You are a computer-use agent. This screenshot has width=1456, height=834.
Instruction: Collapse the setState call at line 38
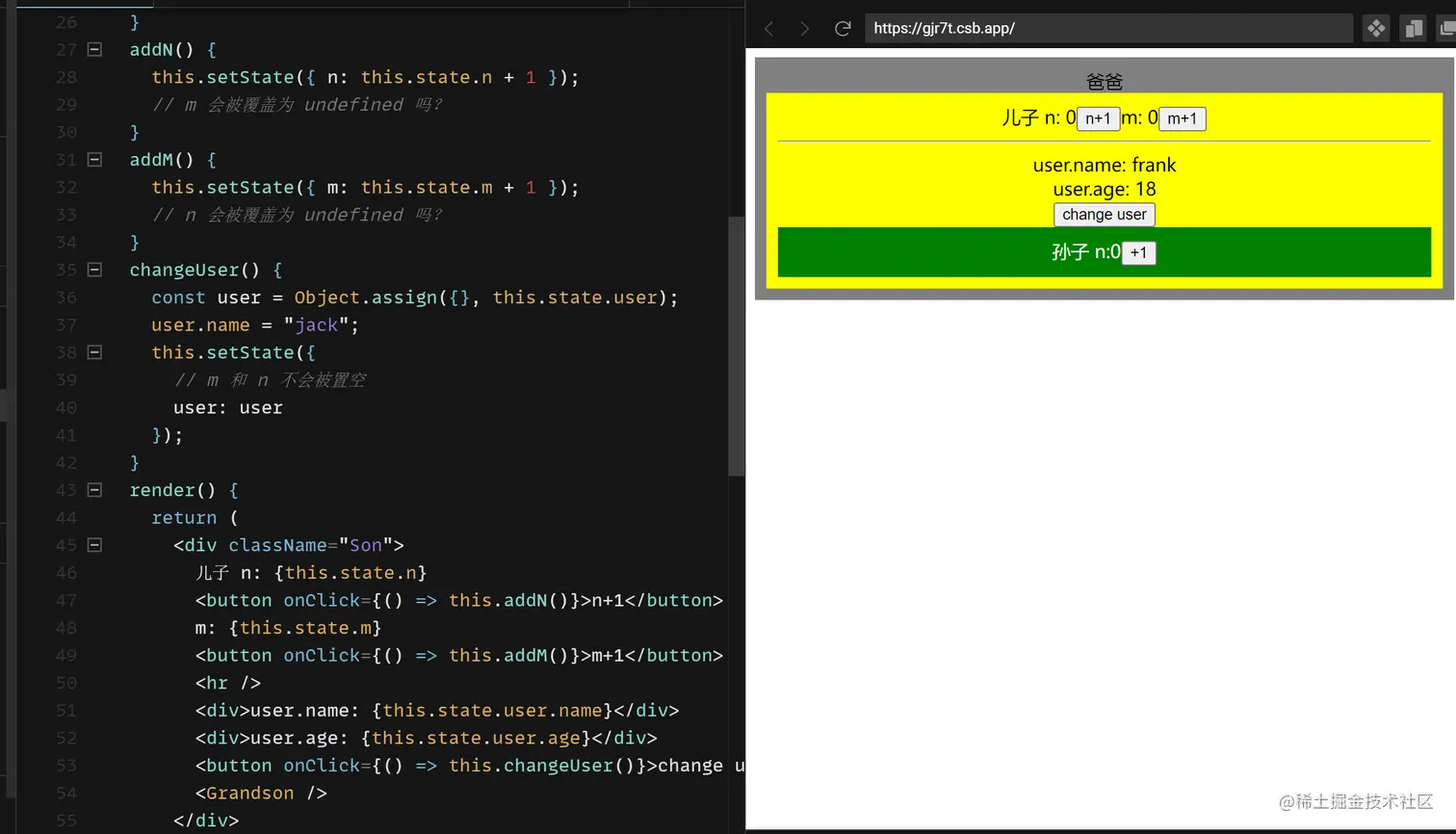point(94,352)
